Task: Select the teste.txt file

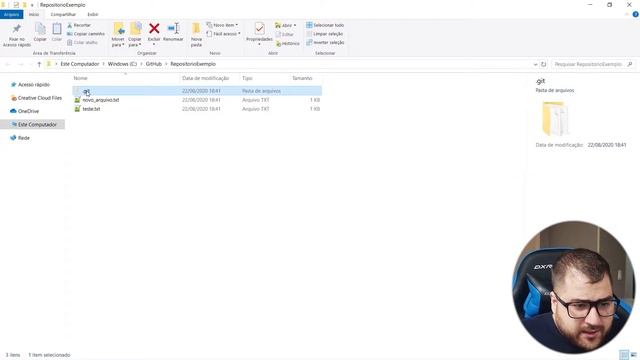Action: [x=91, y=109]
